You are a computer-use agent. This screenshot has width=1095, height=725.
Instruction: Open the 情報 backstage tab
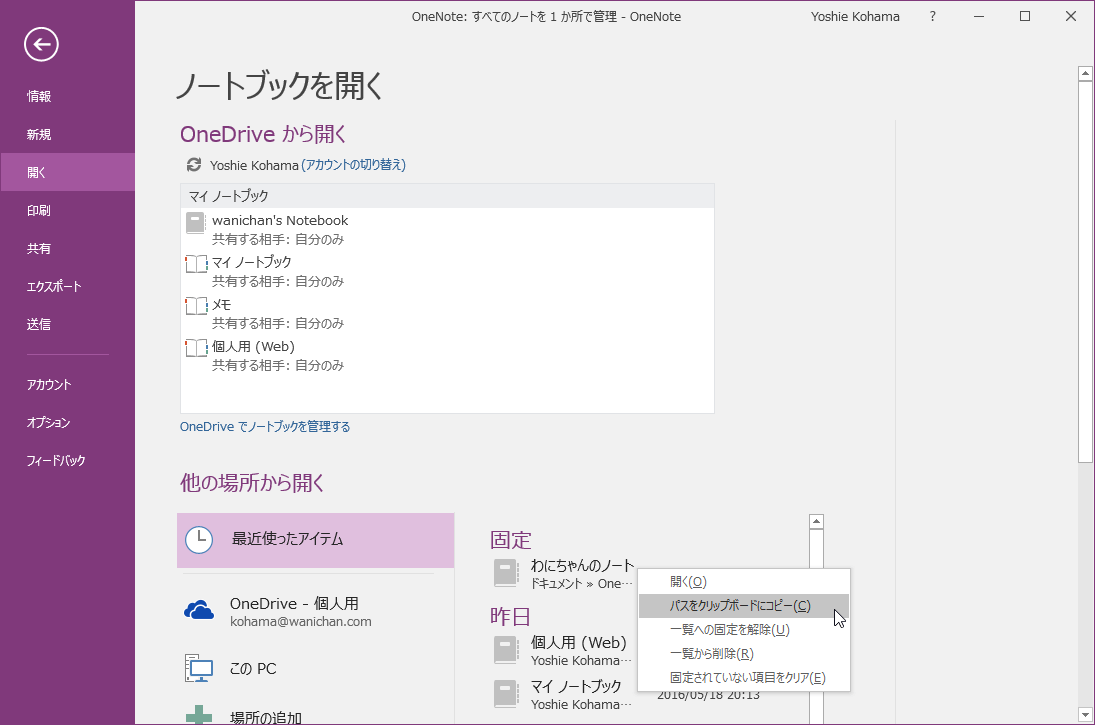tap(68, 96)
